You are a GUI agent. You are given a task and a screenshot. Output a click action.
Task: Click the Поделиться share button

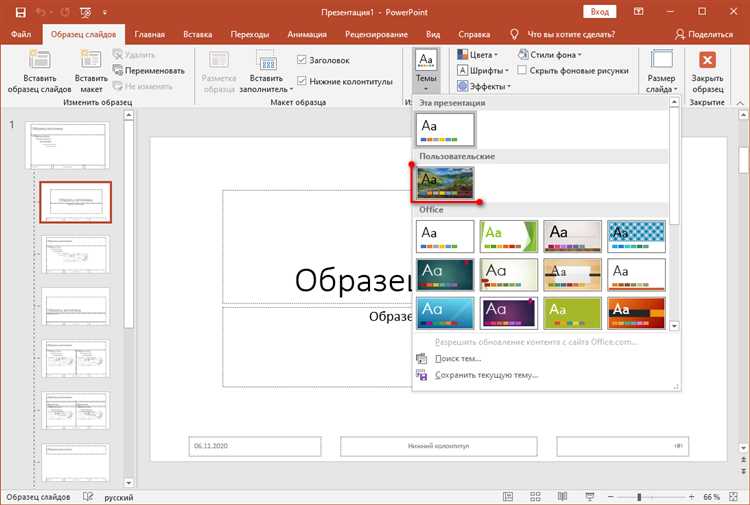pyautogui.click(x=703, y=34)
